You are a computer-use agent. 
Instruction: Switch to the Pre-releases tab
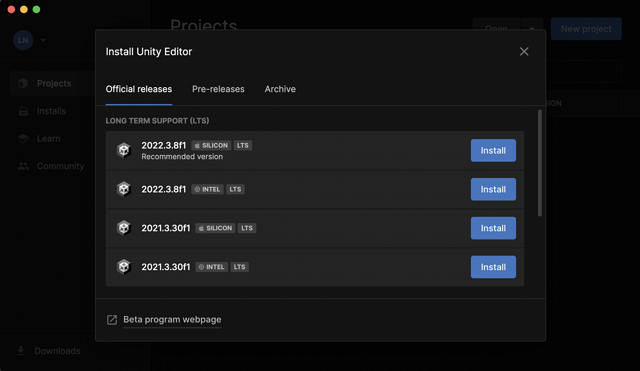click(x=218, y=89)
